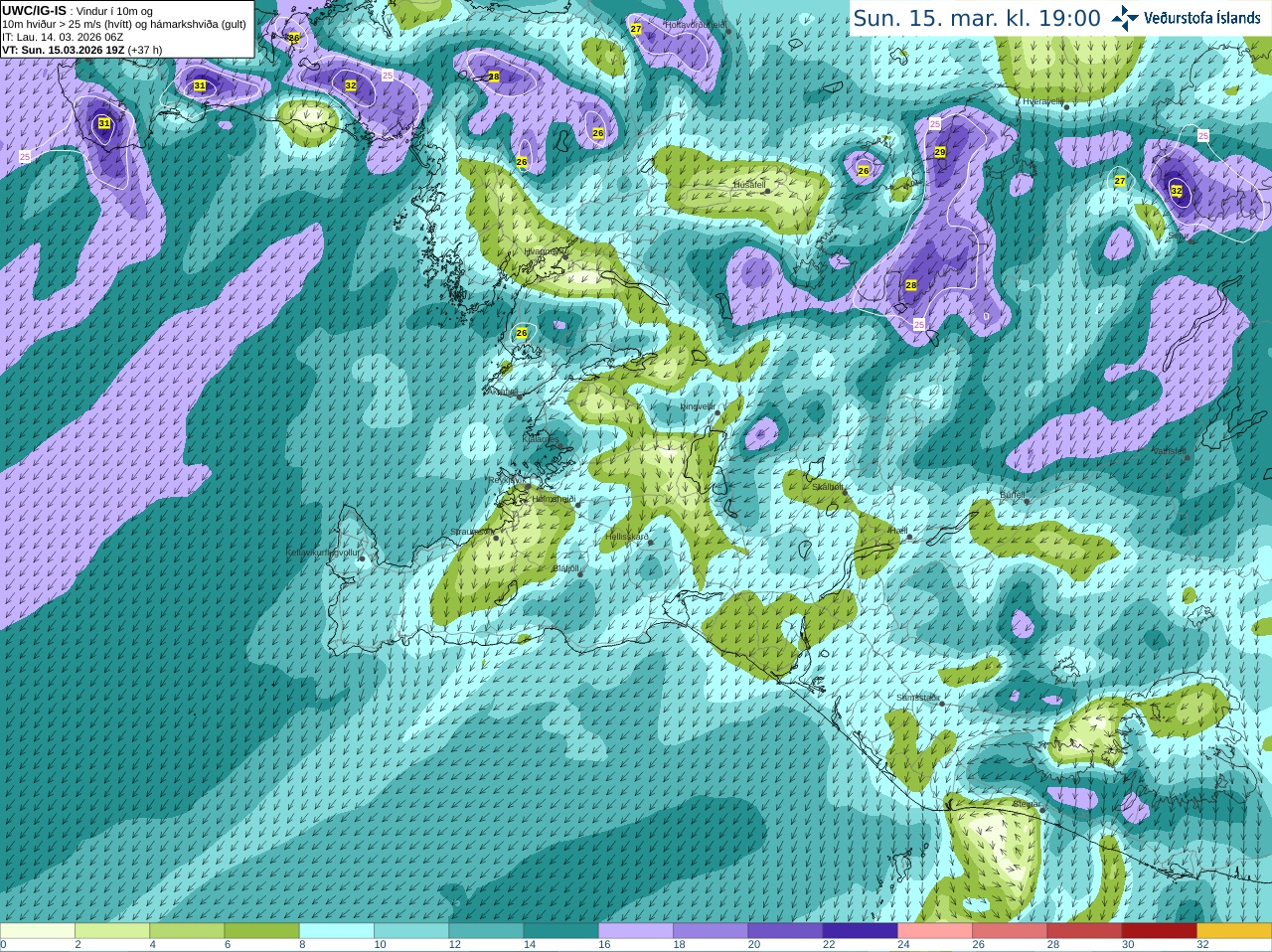1272x952 pixels.
Task: Click the Búrfell station label
Action: tap(1013, 494)
